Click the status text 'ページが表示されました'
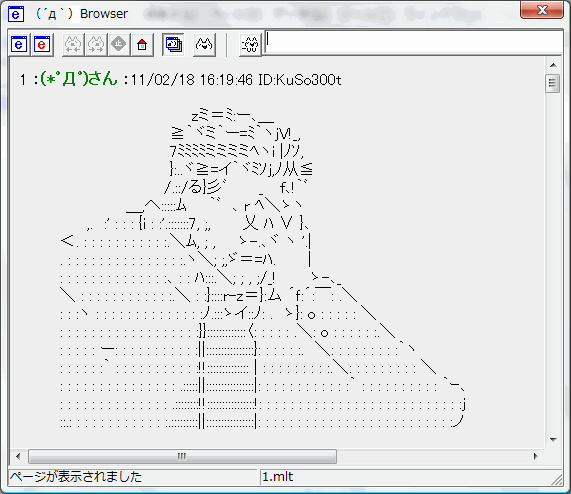This screenshot has width=571, height=494. click(75, 477)
